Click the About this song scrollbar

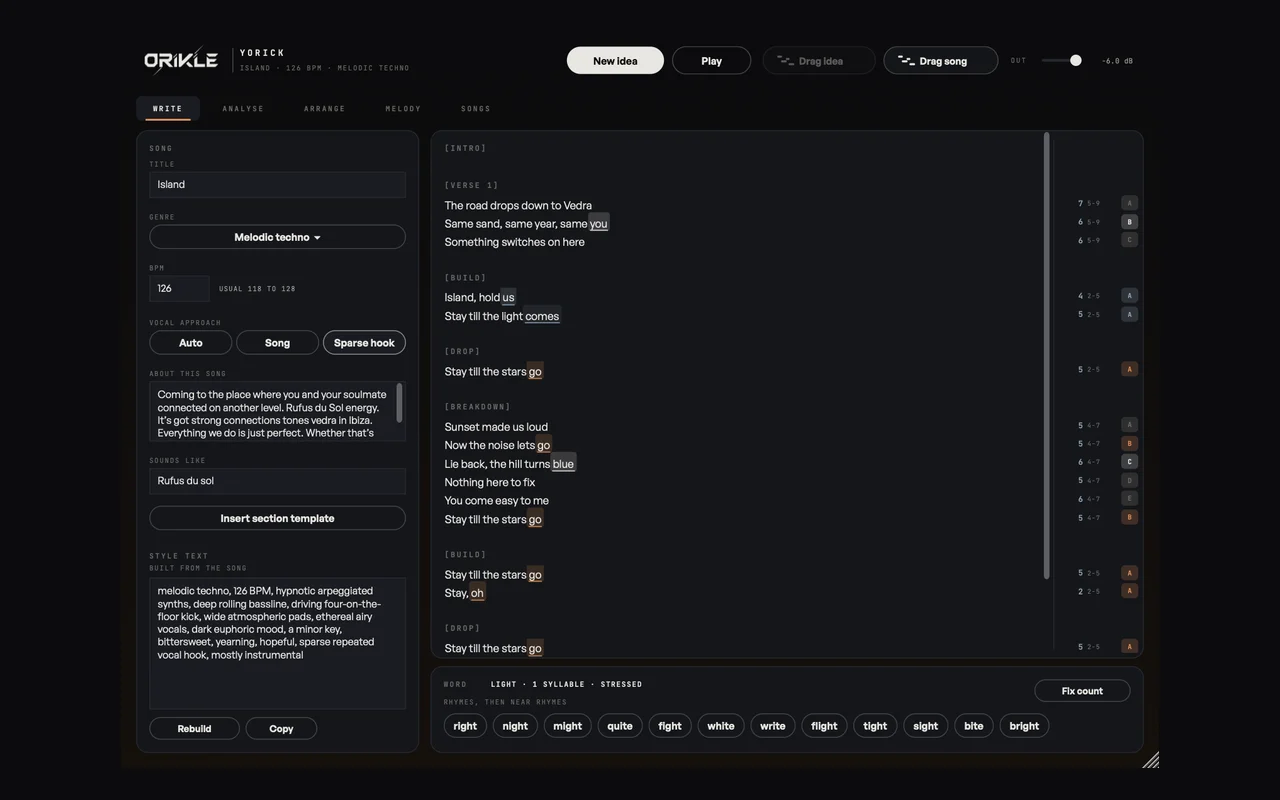click(400, 402)
